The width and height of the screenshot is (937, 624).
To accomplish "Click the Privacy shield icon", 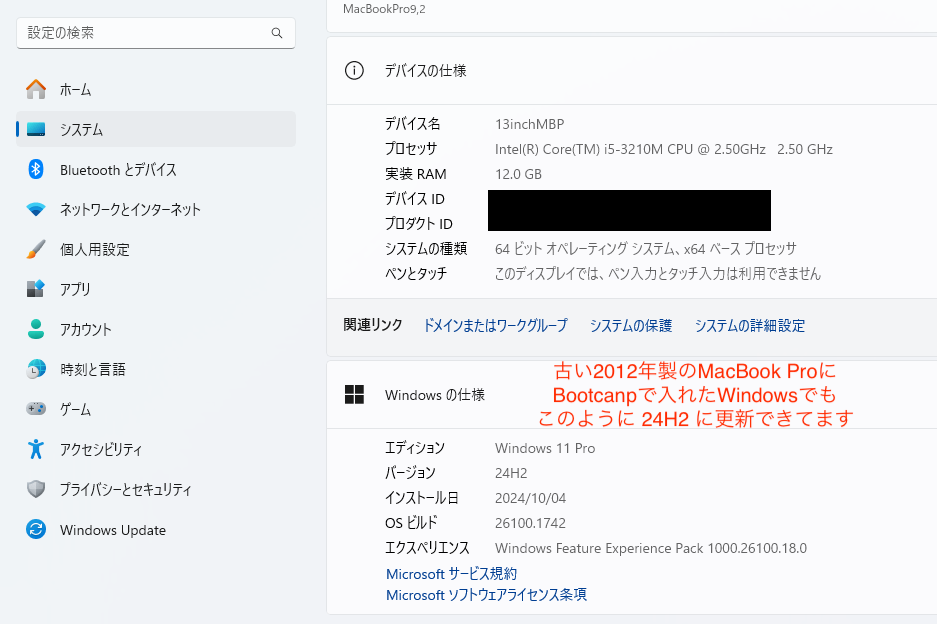I will pyautogui.click(x=36, y=489).
